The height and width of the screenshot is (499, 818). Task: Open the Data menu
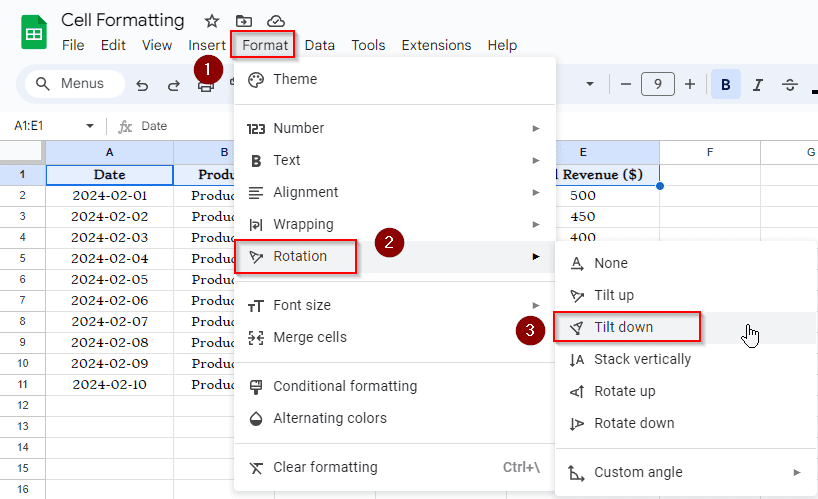(320, 45)
